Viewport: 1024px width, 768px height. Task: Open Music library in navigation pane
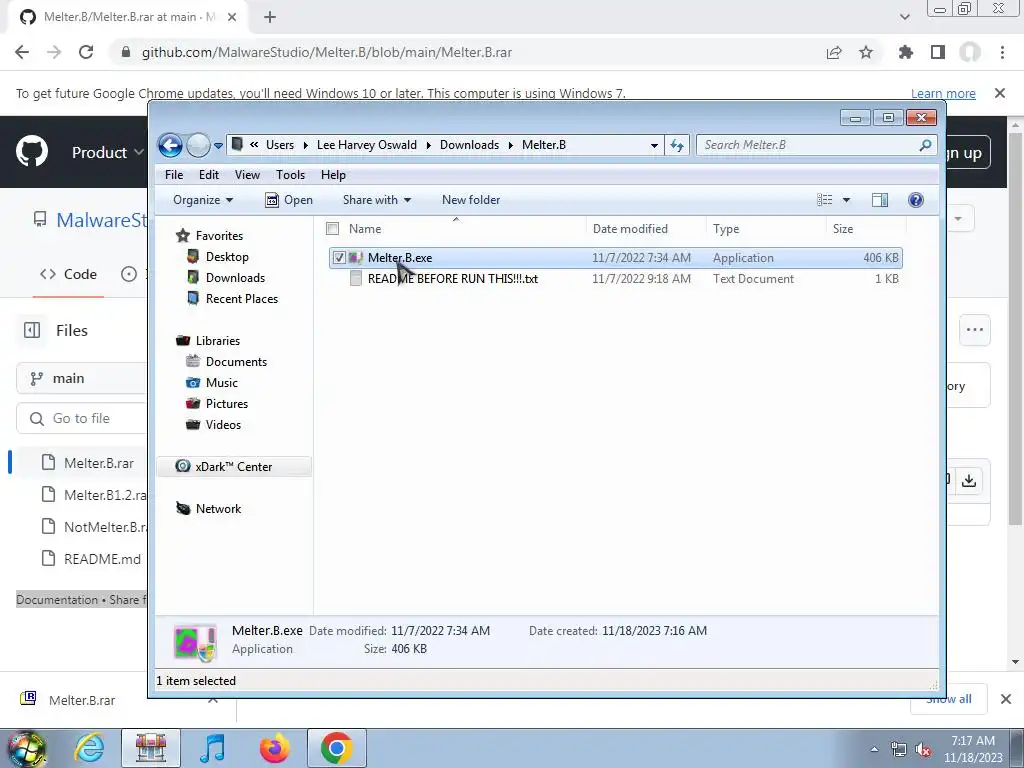tap(221, 383)
